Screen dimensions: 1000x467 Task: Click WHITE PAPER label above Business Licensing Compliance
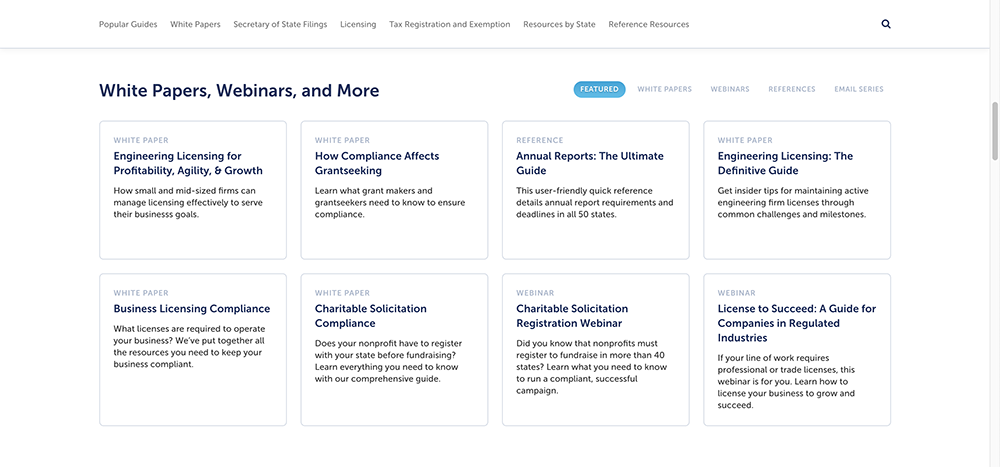[x=141, y=293]
